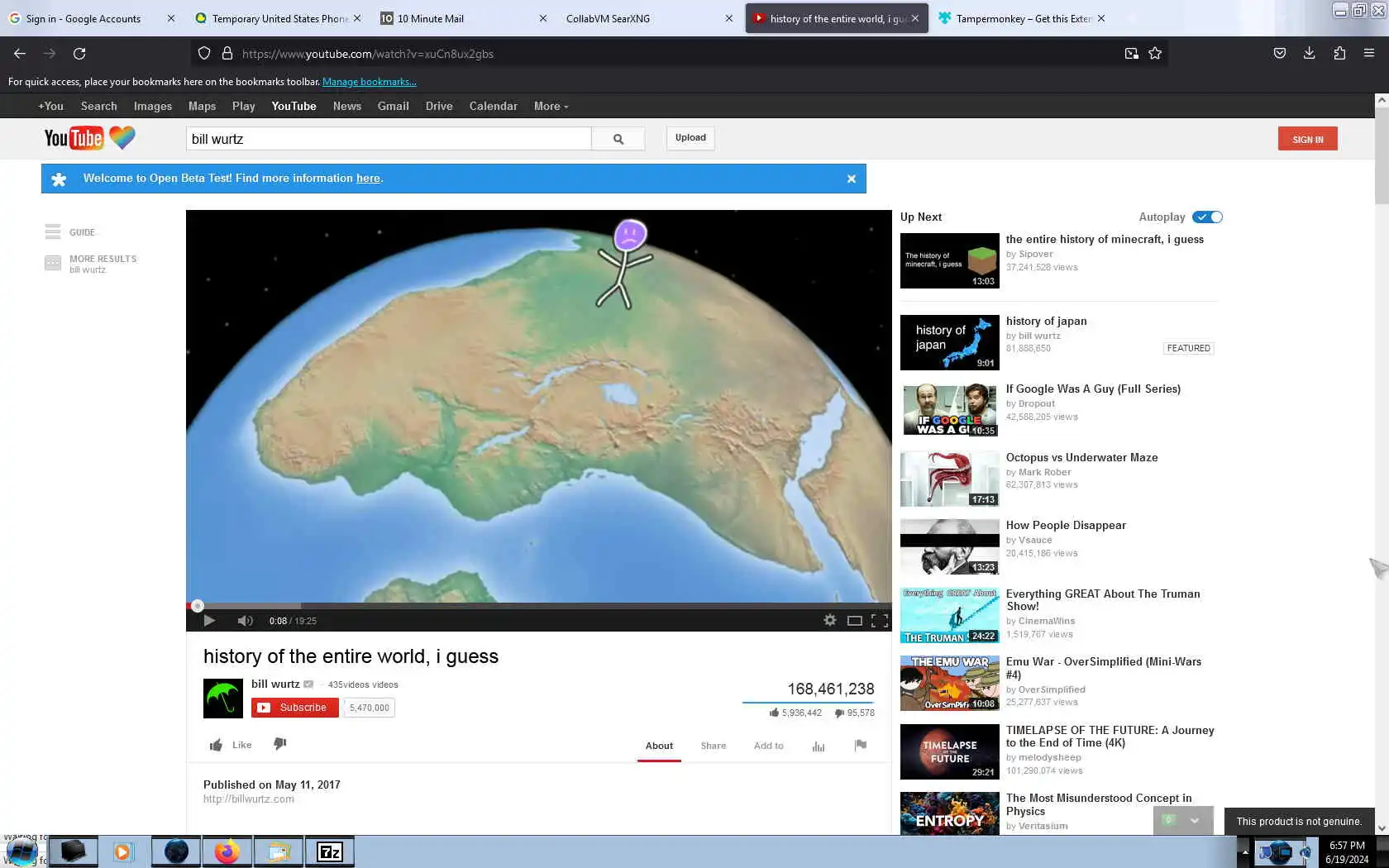
Task: Click More Results bill wurtz sidebar item
Action: coord(90,263)
